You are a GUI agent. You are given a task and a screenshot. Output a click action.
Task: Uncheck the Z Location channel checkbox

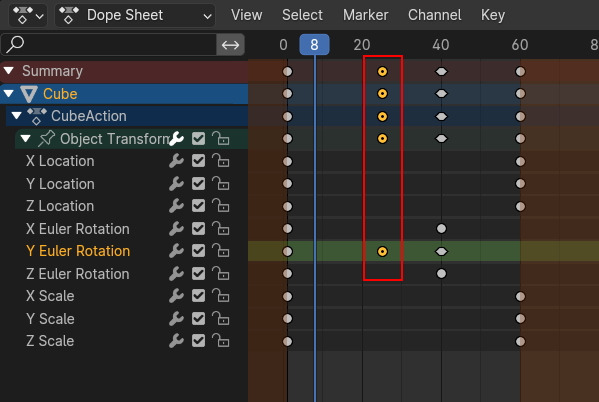(198, 206)
